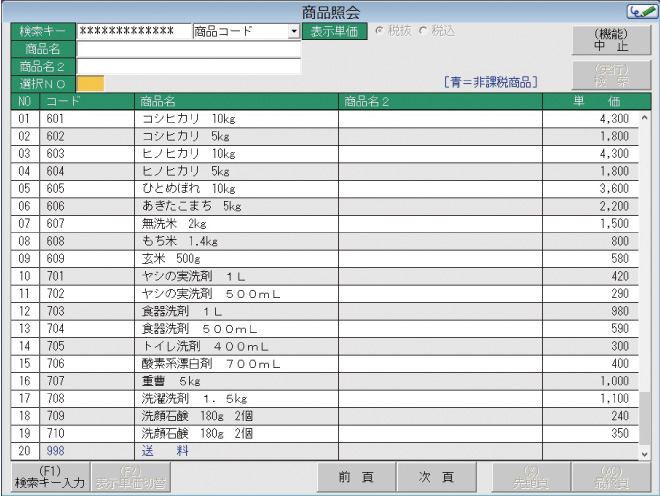660x496 pixels.
Task: Click the green pen icon in title bar
Action: [638, 11]
